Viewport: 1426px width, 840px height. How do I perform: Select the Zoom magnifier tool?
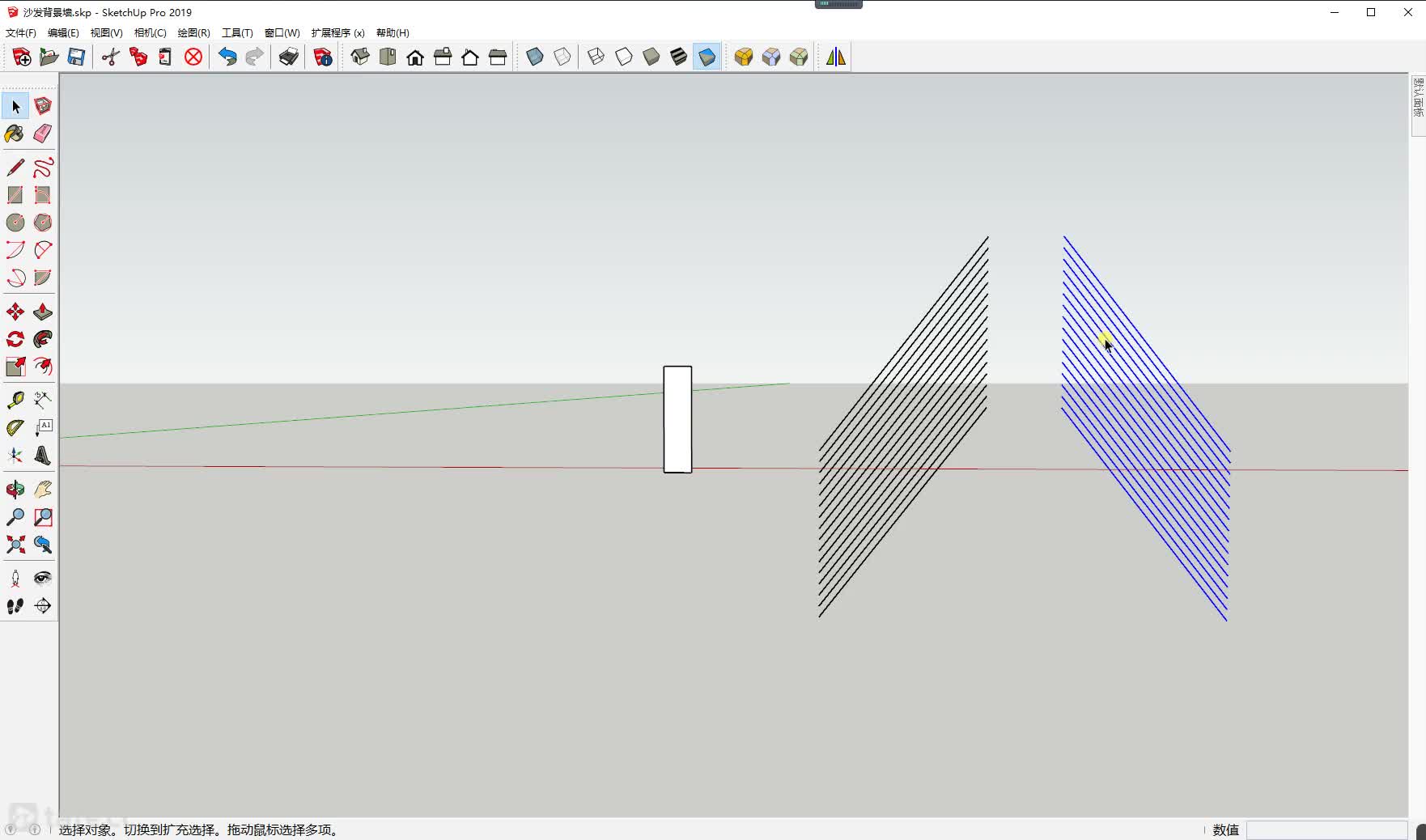(15, 517)
